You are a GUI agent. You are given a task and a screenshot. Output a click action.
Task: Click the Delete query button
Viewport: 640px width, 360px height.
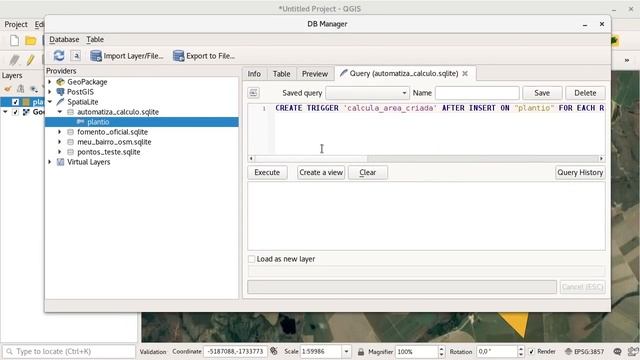[585, 93]
